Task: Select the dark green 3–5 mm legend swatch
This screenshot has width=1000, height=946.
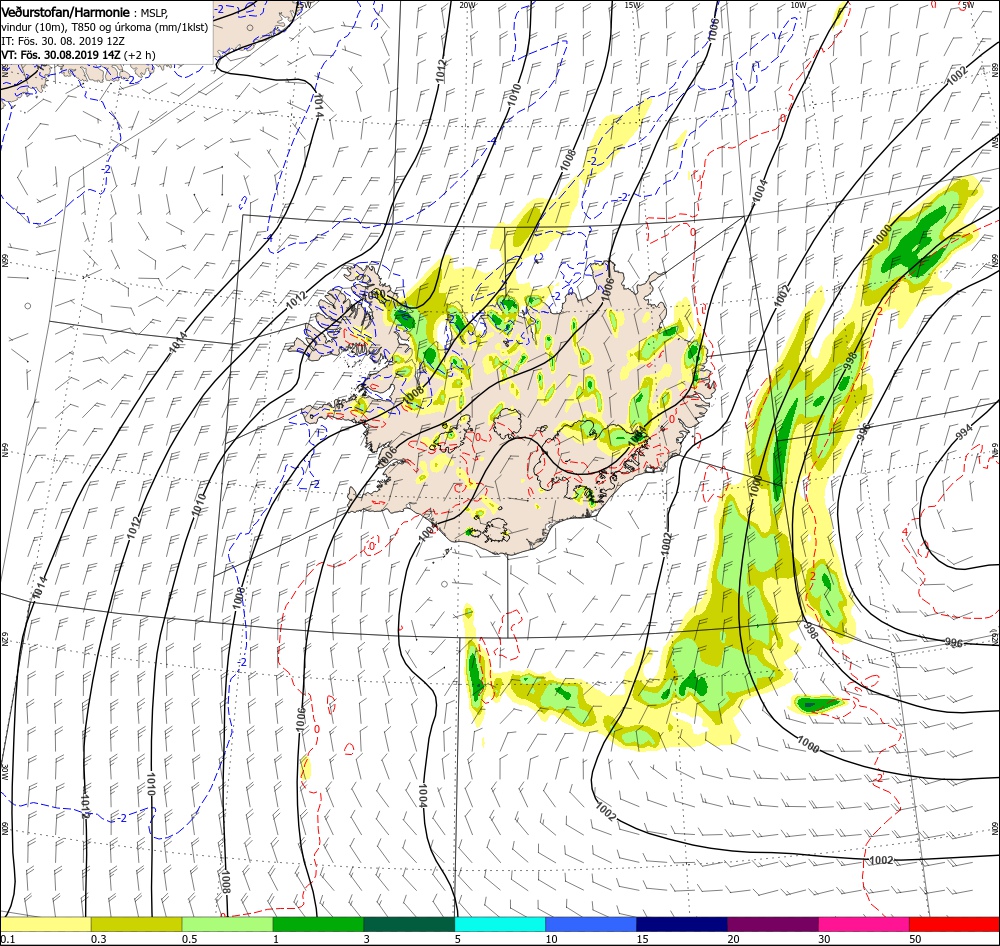Action: [x=409, y=924]
